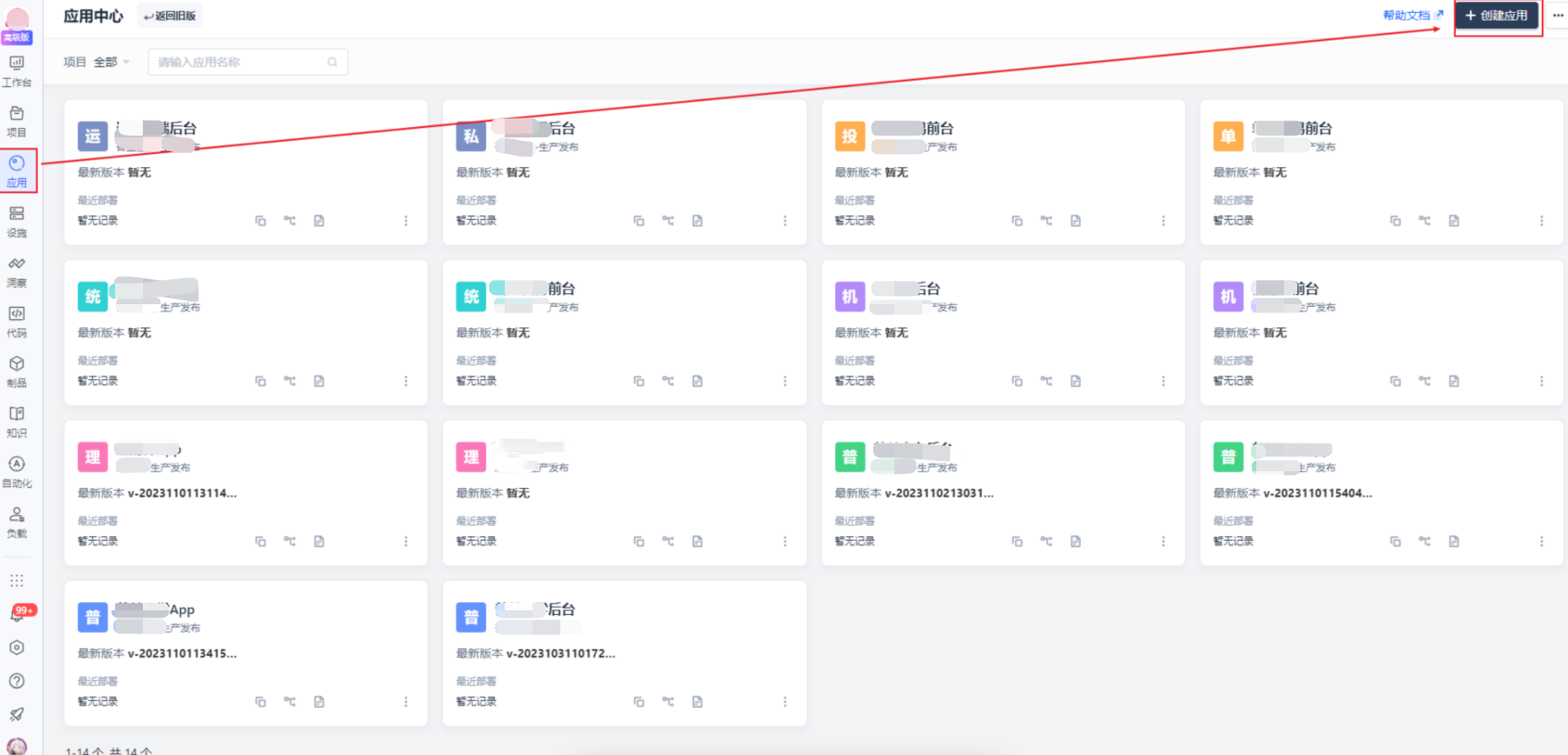Click version text v-2023110113114
1568x755 pixels.
[x=183, y=493]
